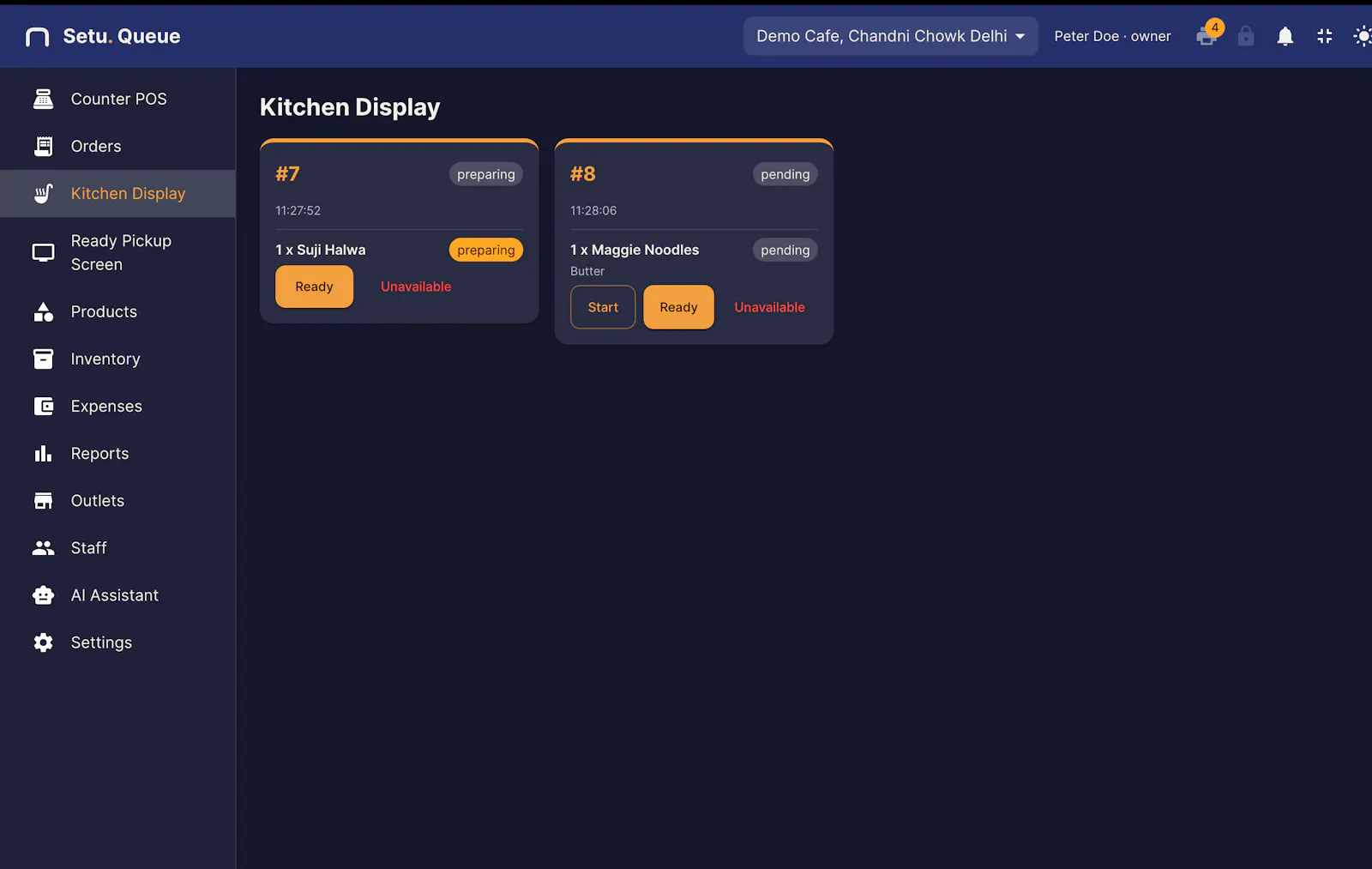Launch AI Assistant from sidebar
This screenshot has width=1372, height=869.
[117, 594]
